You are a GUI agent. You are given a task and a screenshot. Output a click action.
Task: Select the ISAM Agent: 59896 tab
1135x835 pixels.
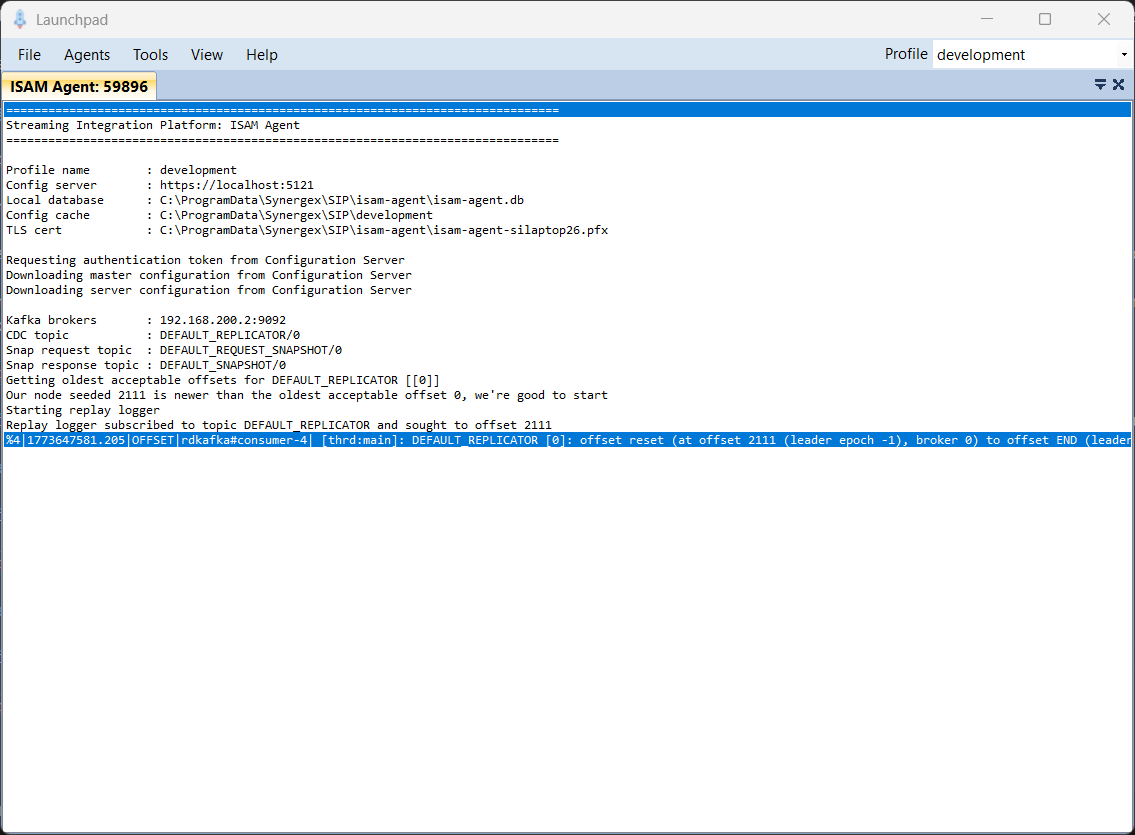point(79,87)
